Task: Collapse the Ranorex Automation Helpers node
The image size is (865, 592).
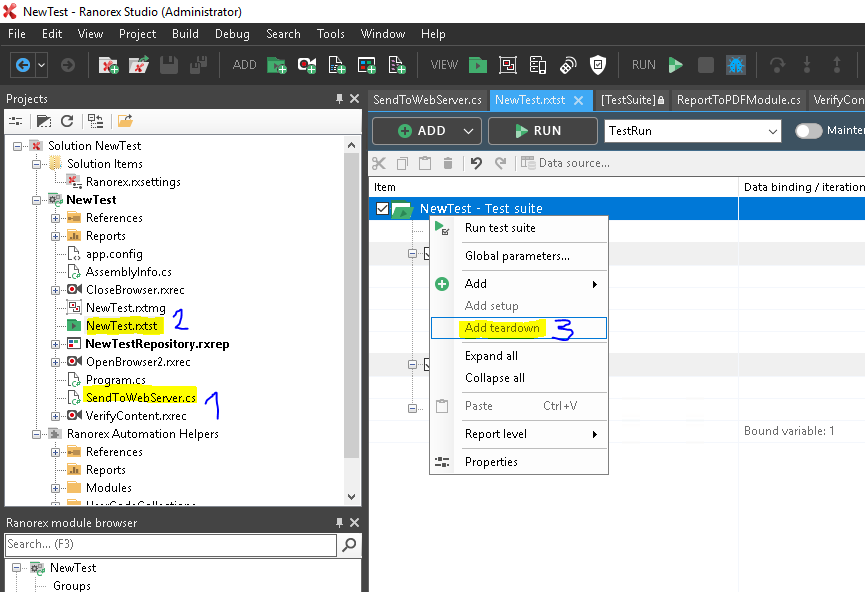Action: point(36,434)
